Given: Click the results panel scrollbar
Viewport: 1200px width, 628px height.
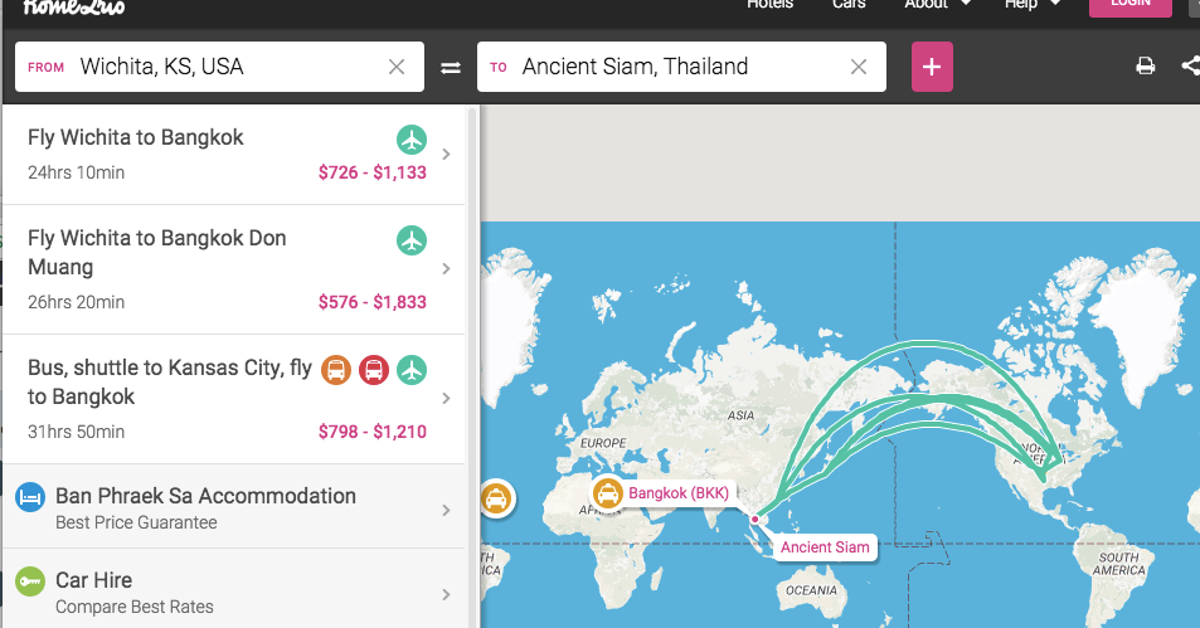Looking at the screenshot, I should coord(473,365).
